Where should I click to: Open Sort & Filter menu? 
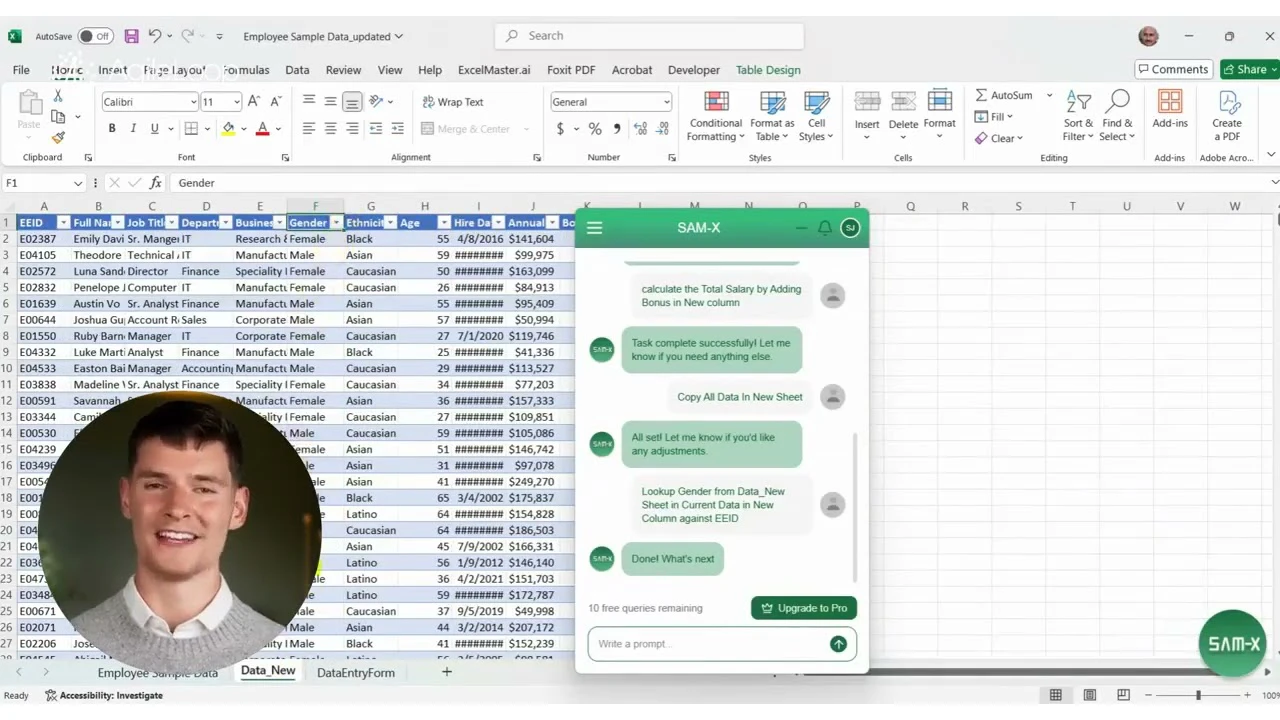pyautogui.click(x=1078, y=117)
